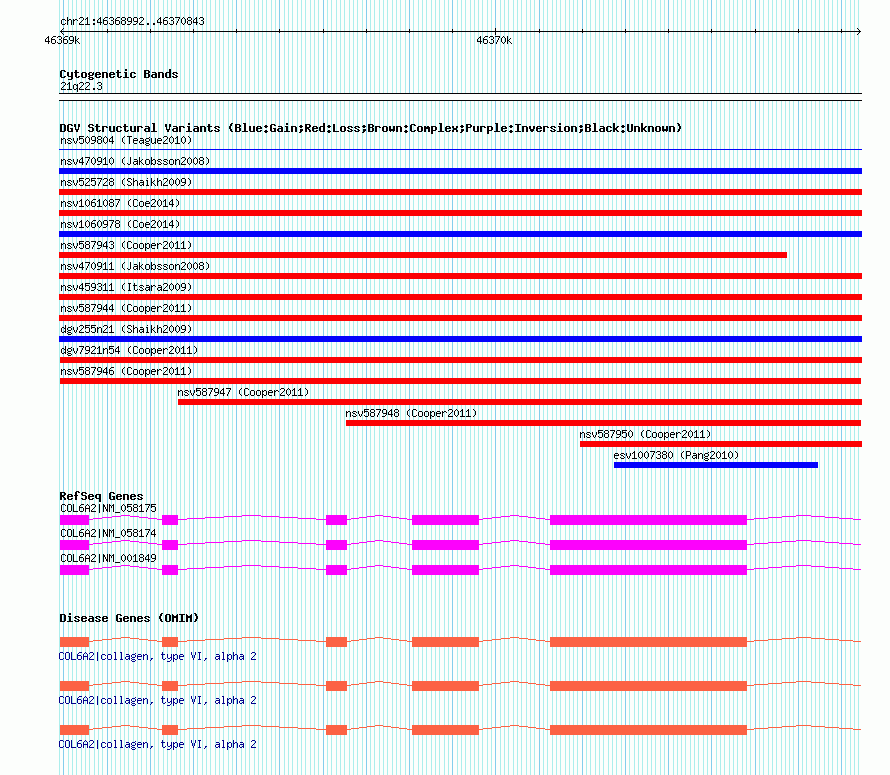Click the 46370k ruler coordinate
Image resolution: width=890 pixels, height=775 pixels.
point(494,40)
